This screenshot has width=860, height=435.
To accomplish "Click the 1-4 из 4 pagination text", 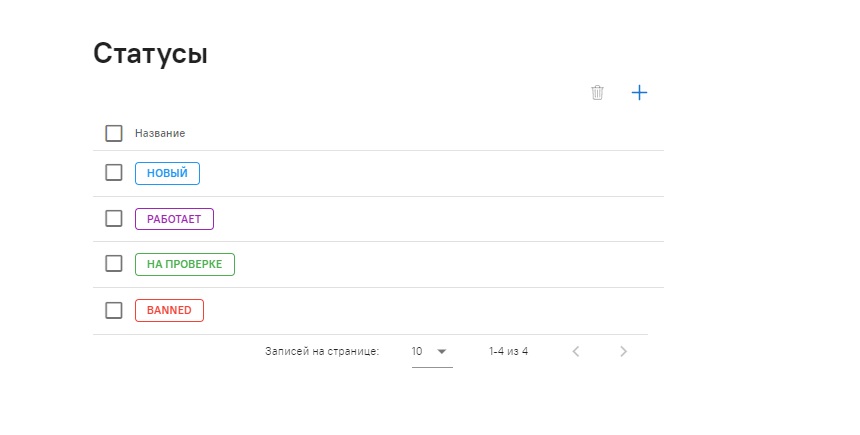I will pyautogui.click(x=508, y=351).
